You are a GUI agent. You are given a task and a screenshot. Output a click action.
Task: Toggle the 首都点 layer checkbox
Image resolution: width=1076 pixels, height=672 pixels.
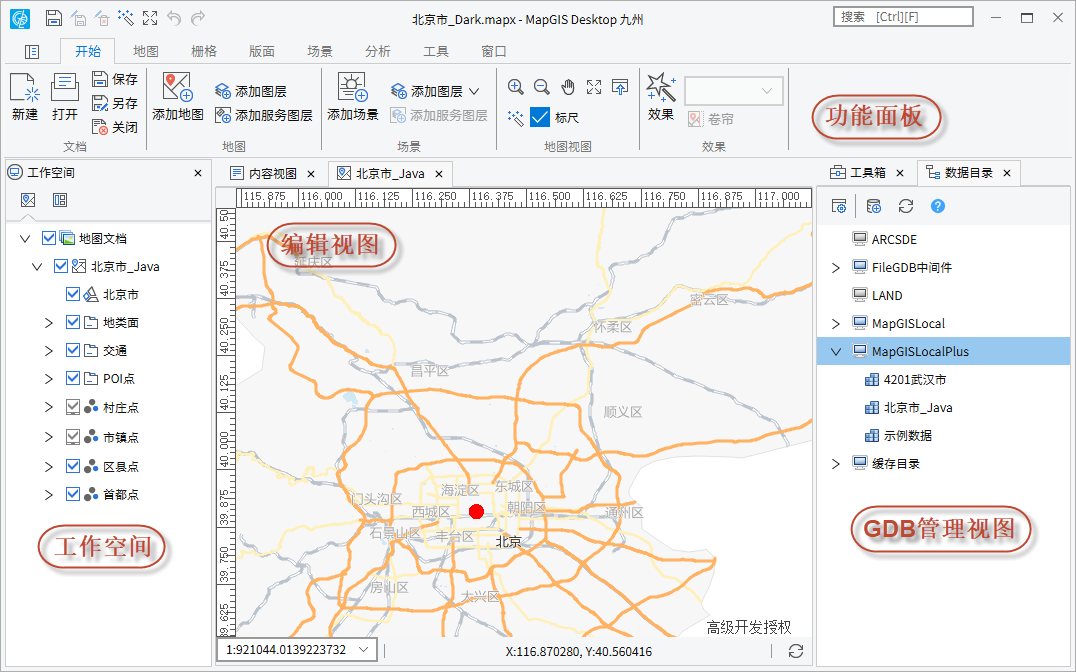(73, 494)
